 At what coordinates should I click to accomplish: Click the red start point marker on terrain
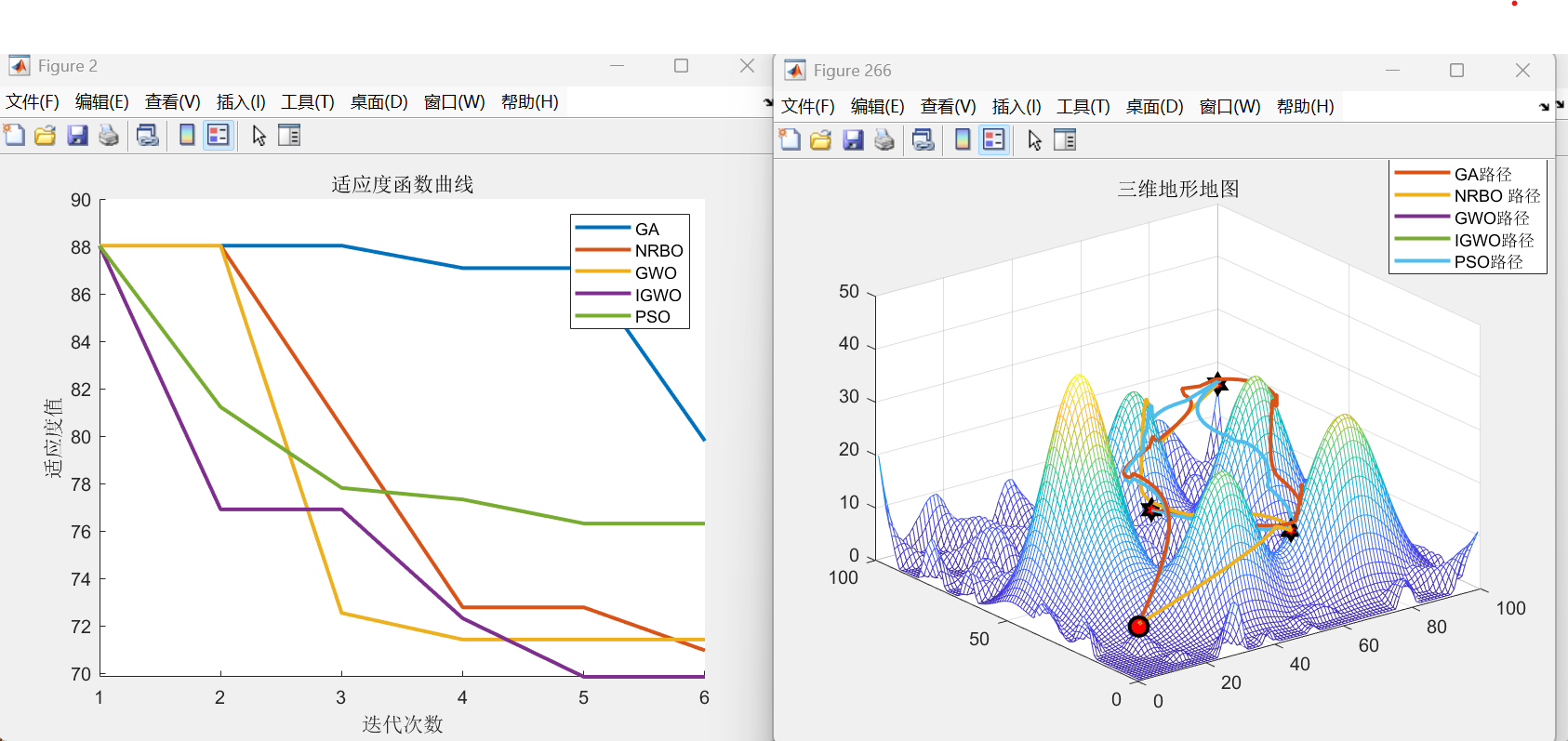(x=1138, y=627)
